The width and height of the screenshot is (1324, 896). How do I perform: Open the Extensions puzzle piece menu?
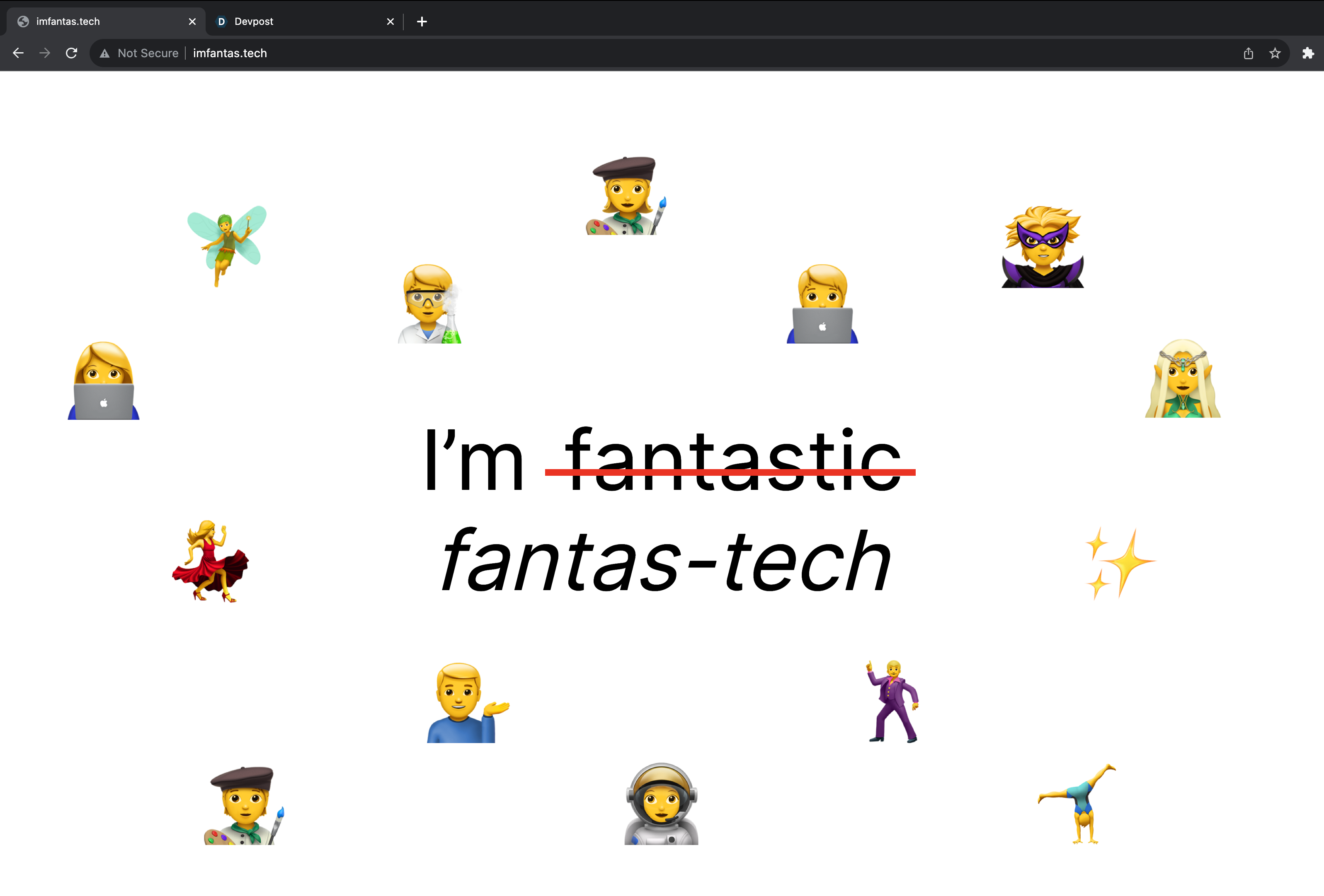coord(1308,53)
